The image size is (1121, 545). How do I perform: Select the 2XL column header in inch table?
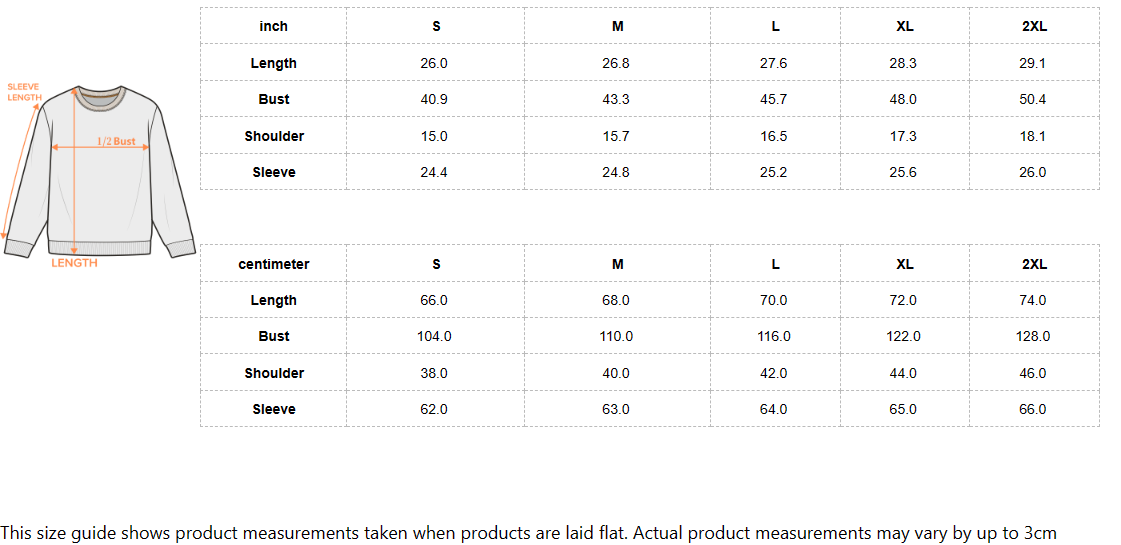[1034, 26]
